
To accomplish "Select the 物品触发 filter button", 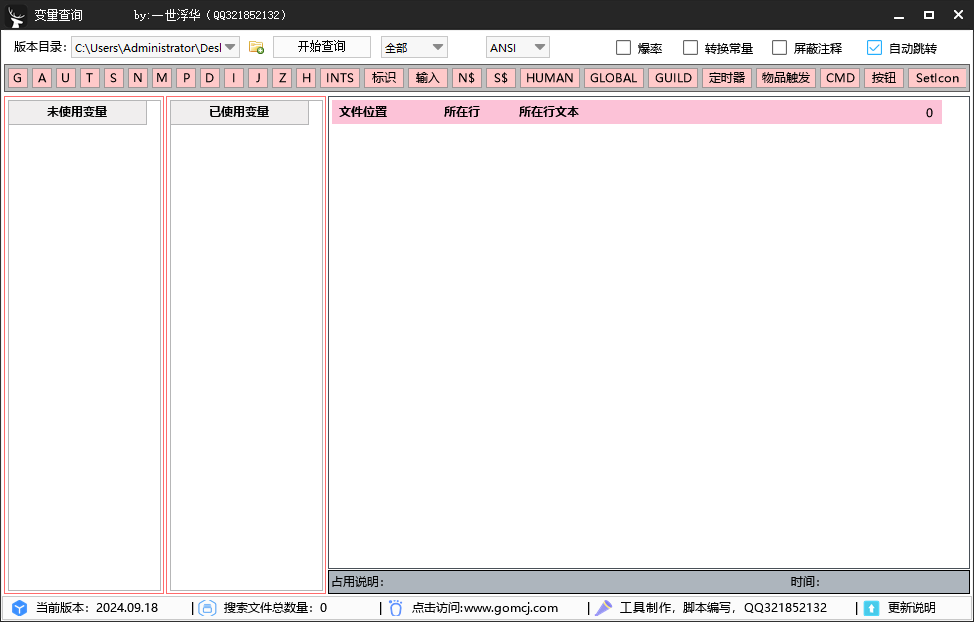I will 785,77.
